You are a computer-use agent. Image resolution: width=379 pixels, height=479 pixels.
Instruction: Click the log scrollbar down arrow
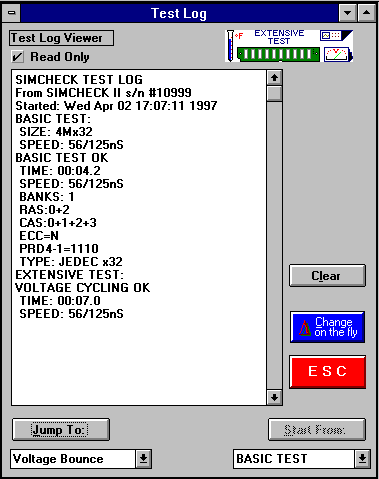[274, 397]
